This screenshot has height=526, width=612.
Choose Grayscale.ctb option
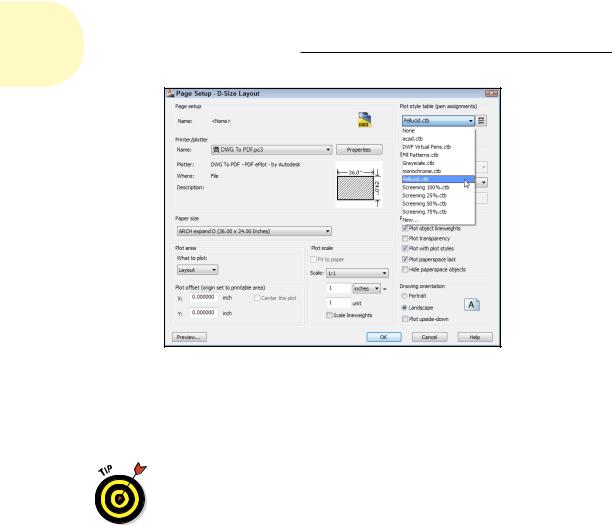click(438, 163)
